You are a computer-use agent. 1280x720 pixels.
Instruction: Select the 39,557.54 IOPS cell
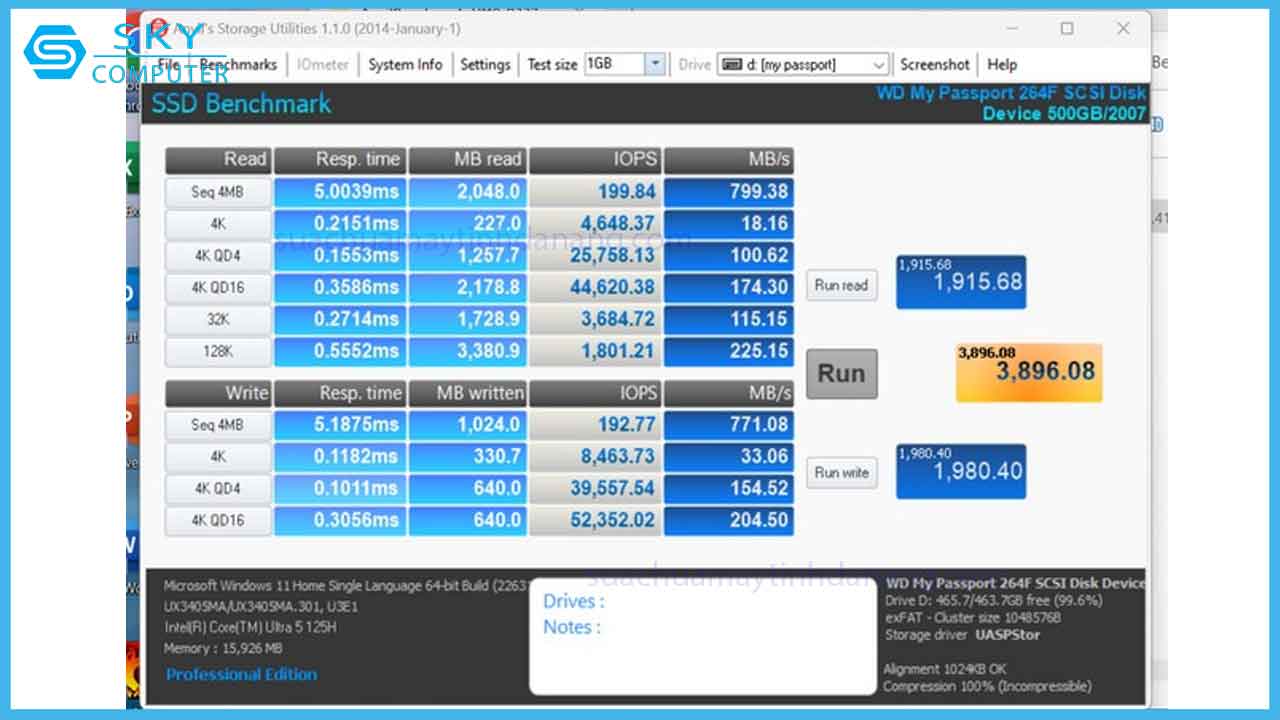596,488
